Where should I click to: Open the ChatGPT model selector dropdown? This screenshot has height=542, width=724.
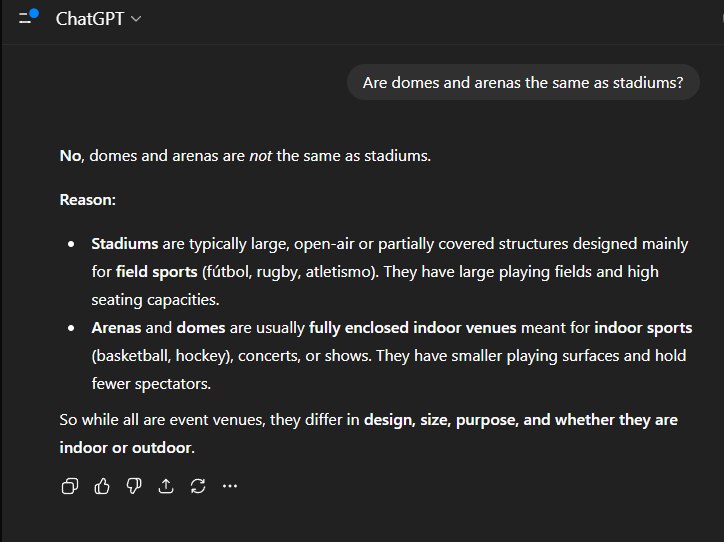tap(98, 19)
